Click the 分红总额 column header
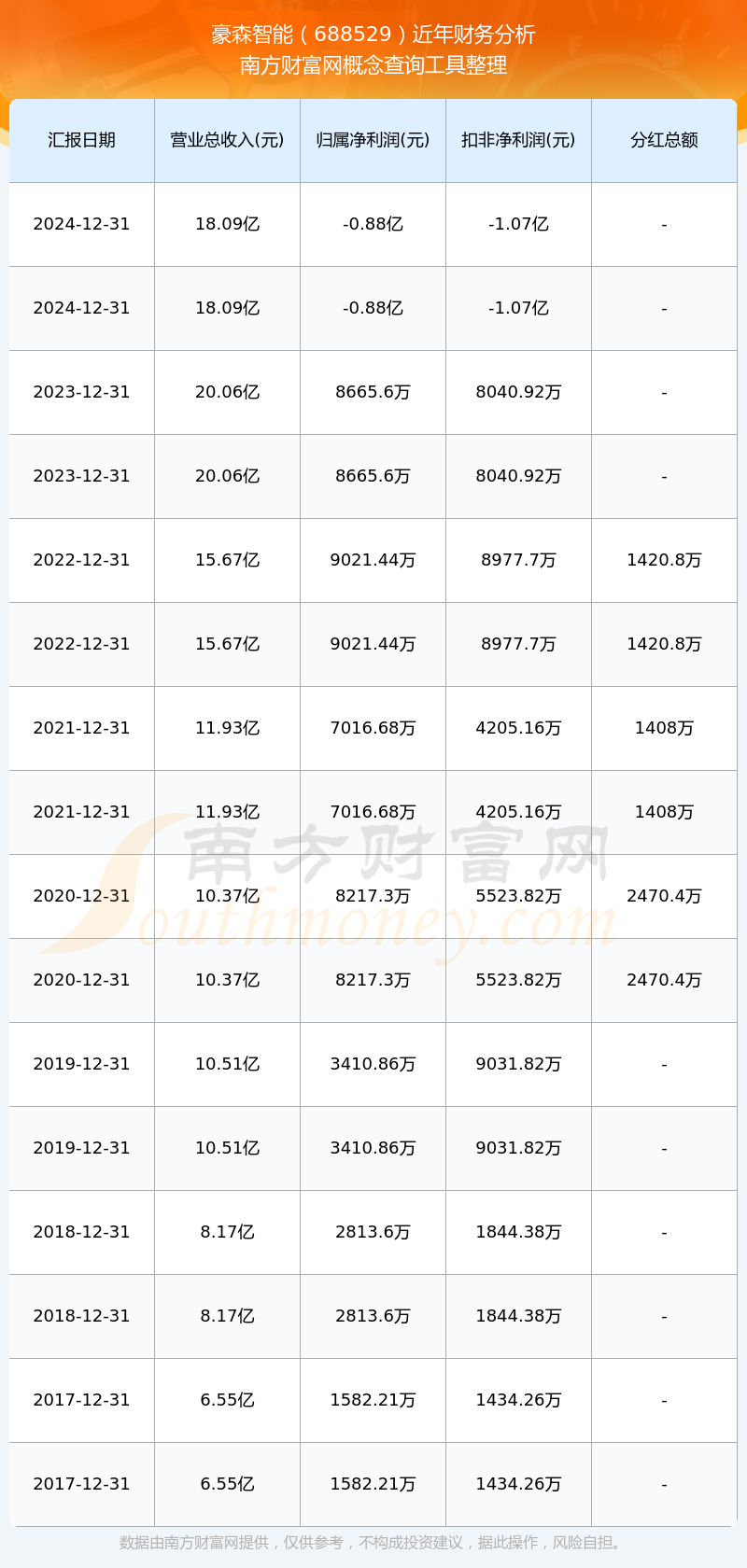This screenshot has width=747, height=1568. (664, 140)
